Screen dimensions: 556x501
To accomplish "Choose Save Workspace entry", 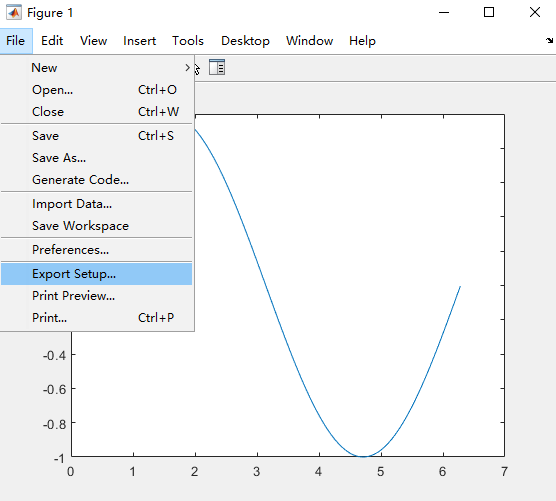I will 96,226.
